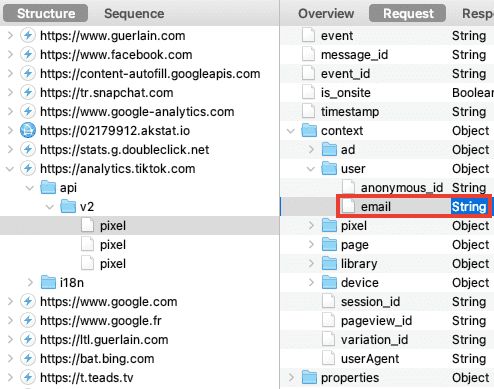The width and height of the screenshot is (494, 389).
Task: Select the event_id field row
Action: tap(387, 73)
